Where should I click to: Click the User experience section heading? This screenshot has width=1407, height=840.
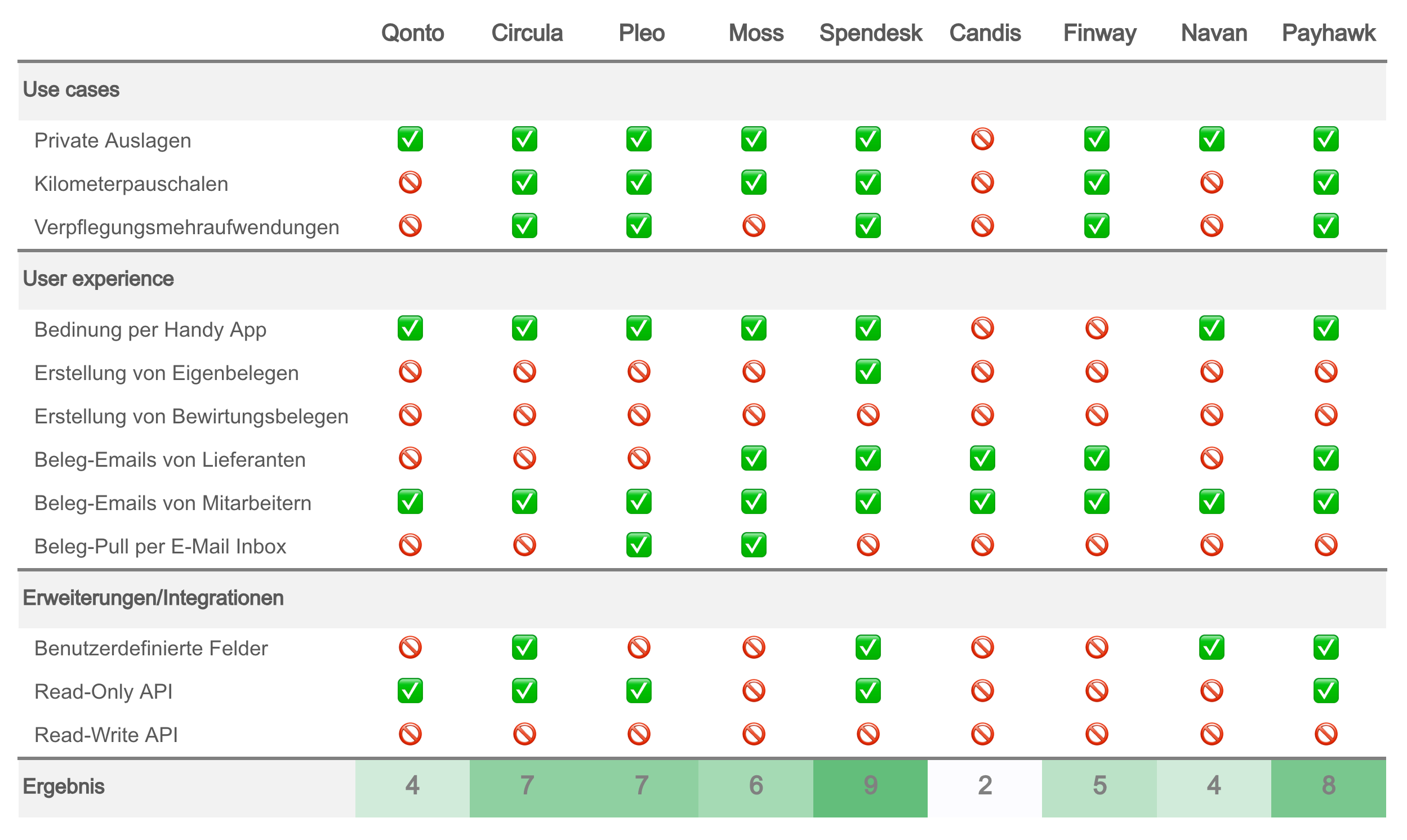99,279
